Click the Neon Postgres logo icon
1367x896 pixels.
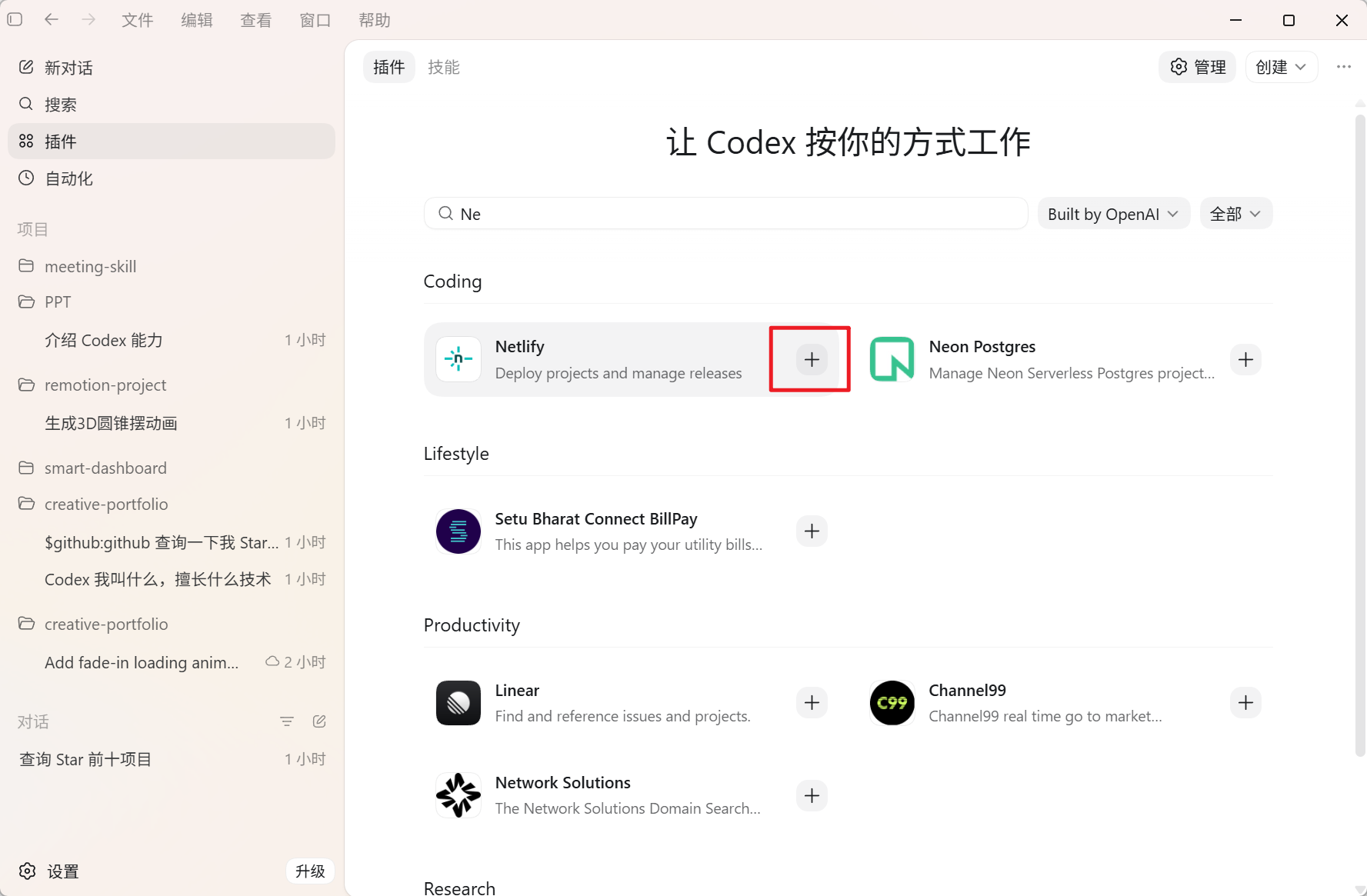[892, 359]
